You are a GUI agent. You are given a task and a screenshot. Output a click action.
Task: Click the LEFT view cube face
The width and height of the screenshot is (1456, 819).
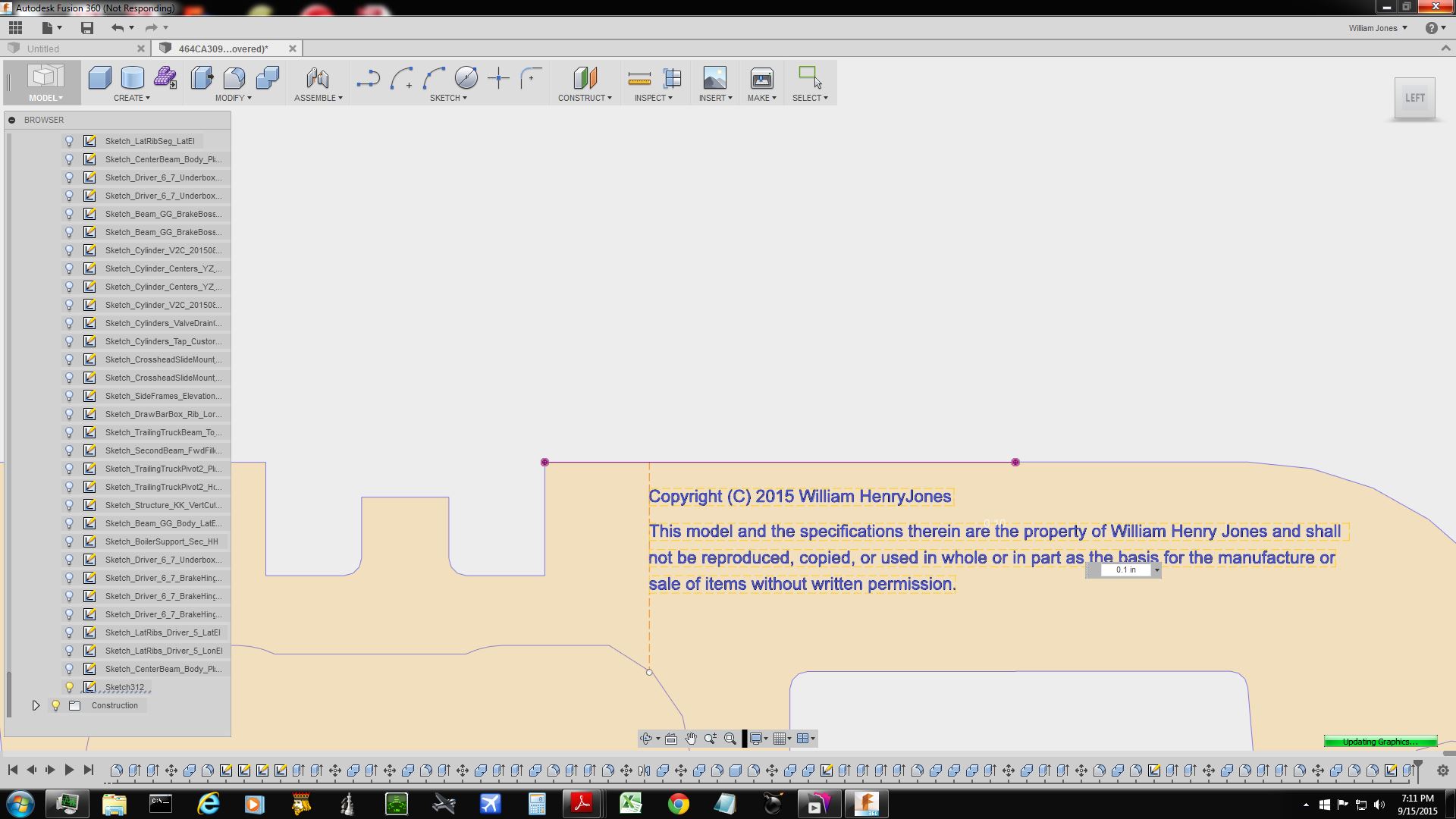pyautogui.click(x=1414, y=98)
